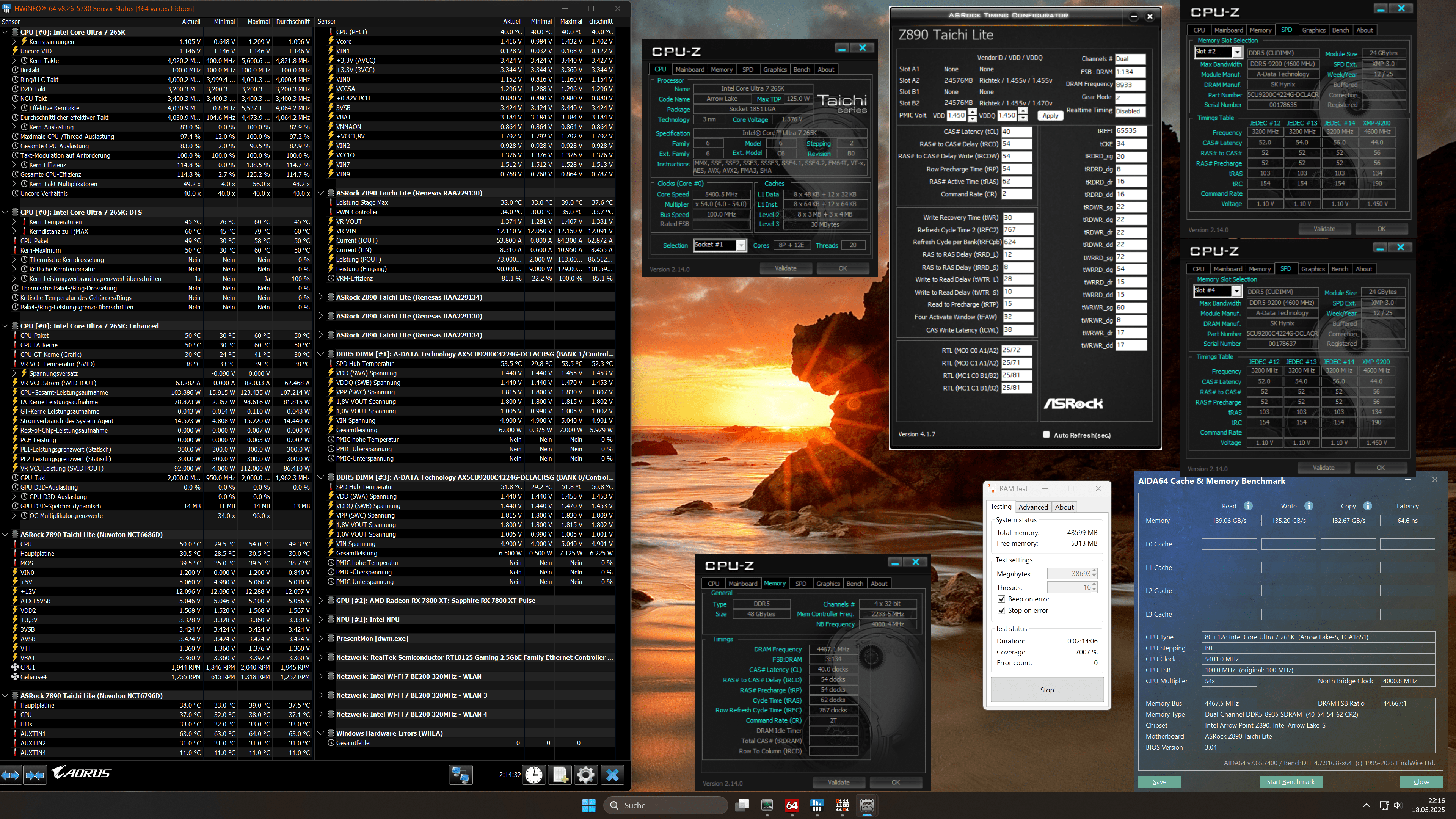This screenshot has height=819, width=1456.
Task: Open HWiNFO sensor settings gear icon
Action: click(x=585, y=775)
